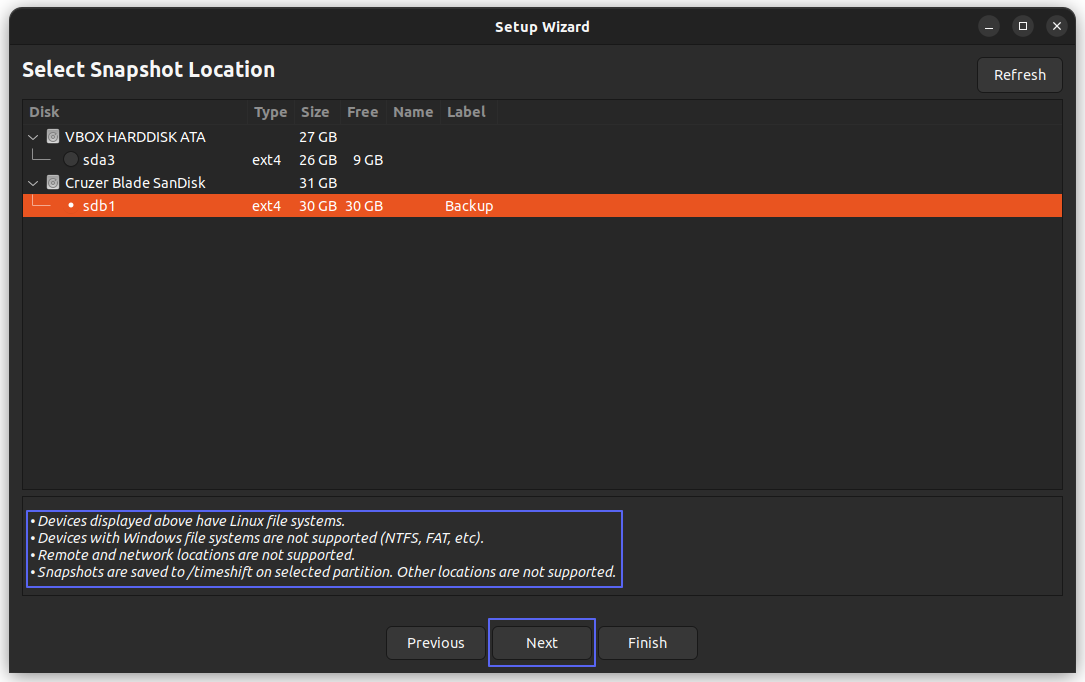This screenshot has width=1085, height=682.
Task: Select the sda3 radio button
Action: pos(70,158)
